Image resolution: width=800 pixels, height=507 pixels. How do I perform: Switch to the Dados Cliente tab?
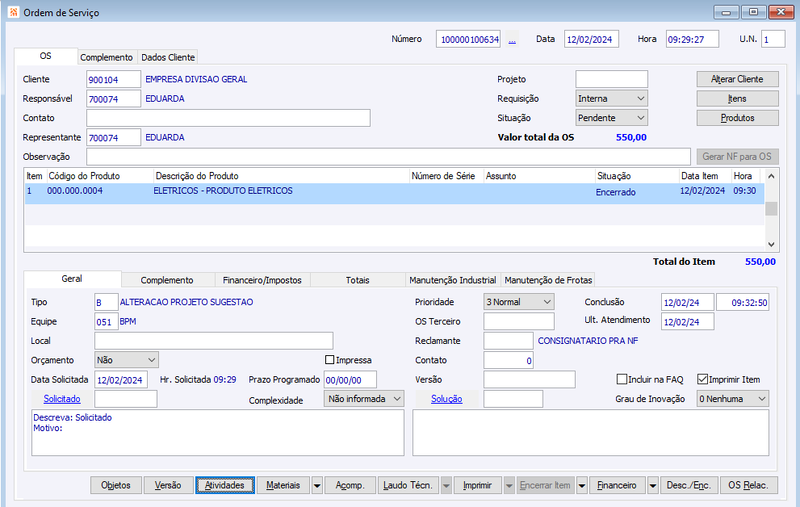(168, 57)
